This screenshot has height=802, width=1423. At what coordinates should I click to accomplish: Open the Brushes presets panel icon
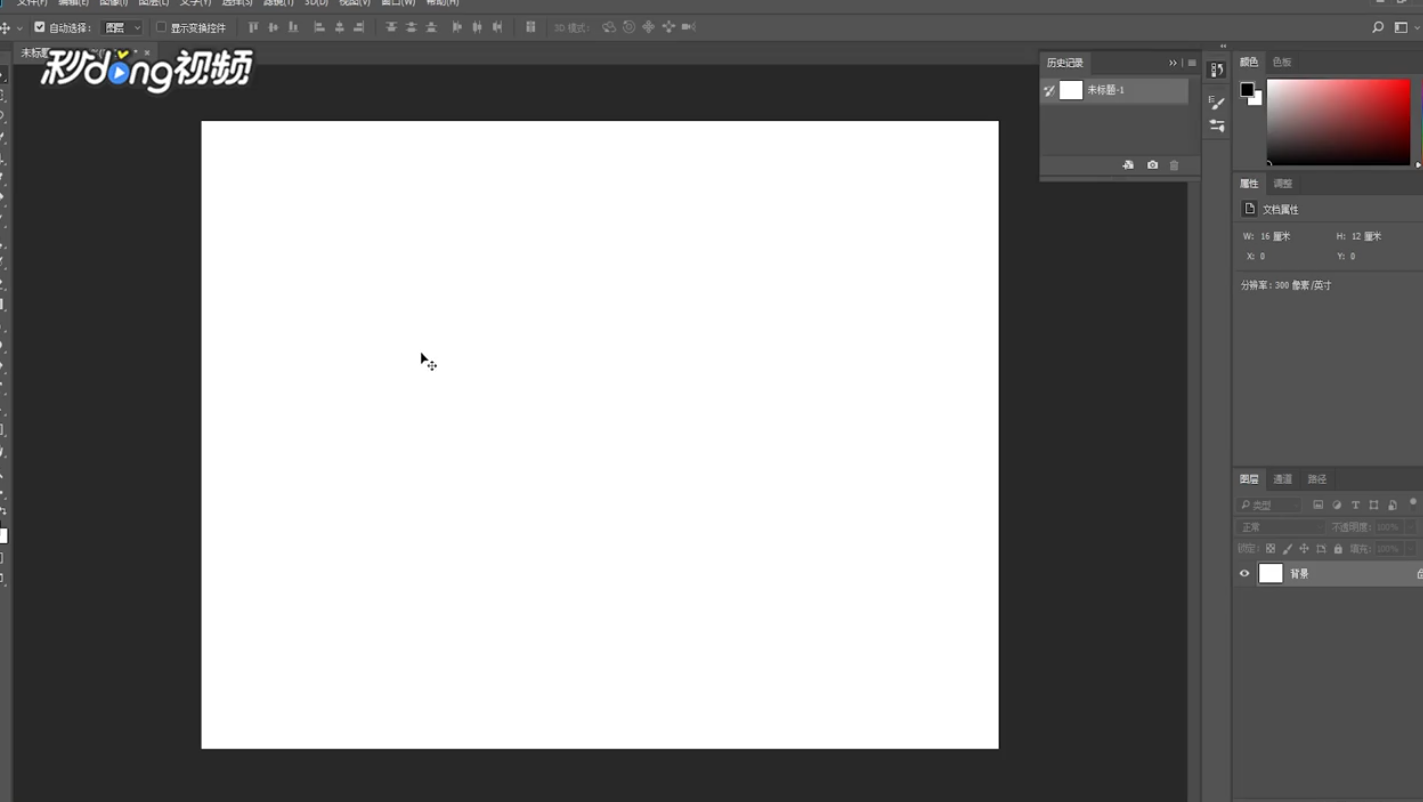pyautogui.click(x=1217, y=126)
